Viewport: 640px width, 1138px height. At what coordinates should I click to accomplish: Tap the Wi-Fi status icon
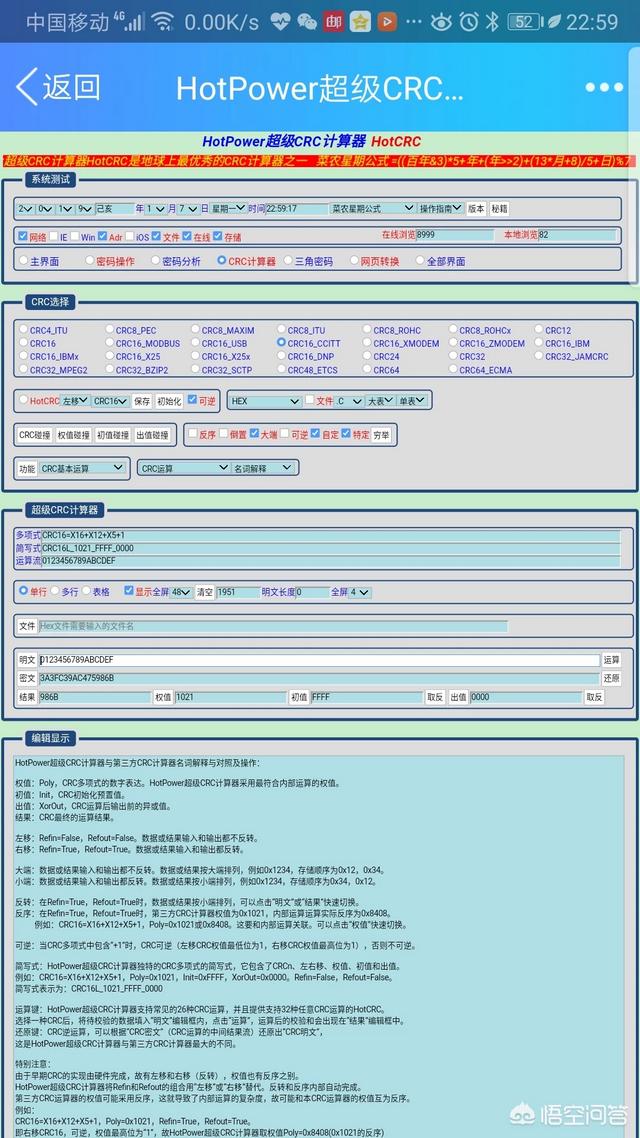pyautogui.click(x=163, y=22)
